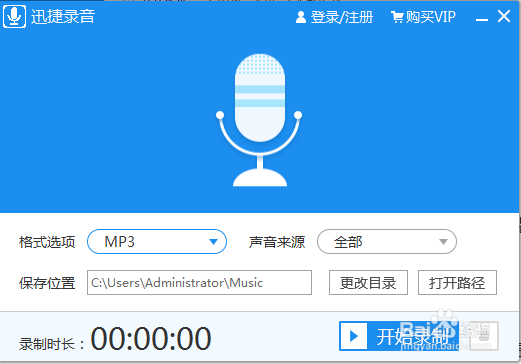Click the 格式选项 label
This screenshot has height=364, width=521.
[x=47, y=242]
